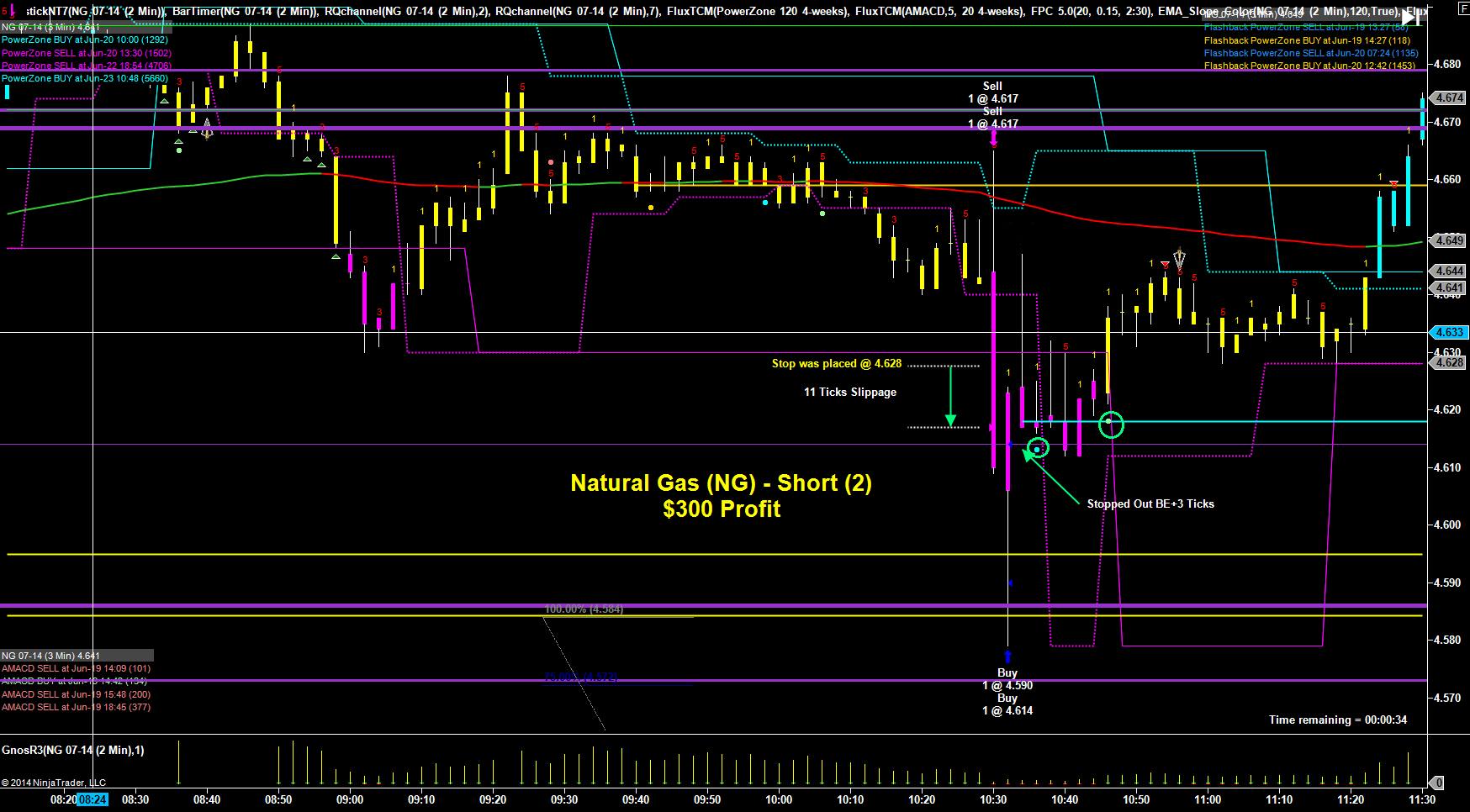Click AMACD SELL at Jun-19 14:09 (101)
1470x812 pixels.
(x=77, y=668)
